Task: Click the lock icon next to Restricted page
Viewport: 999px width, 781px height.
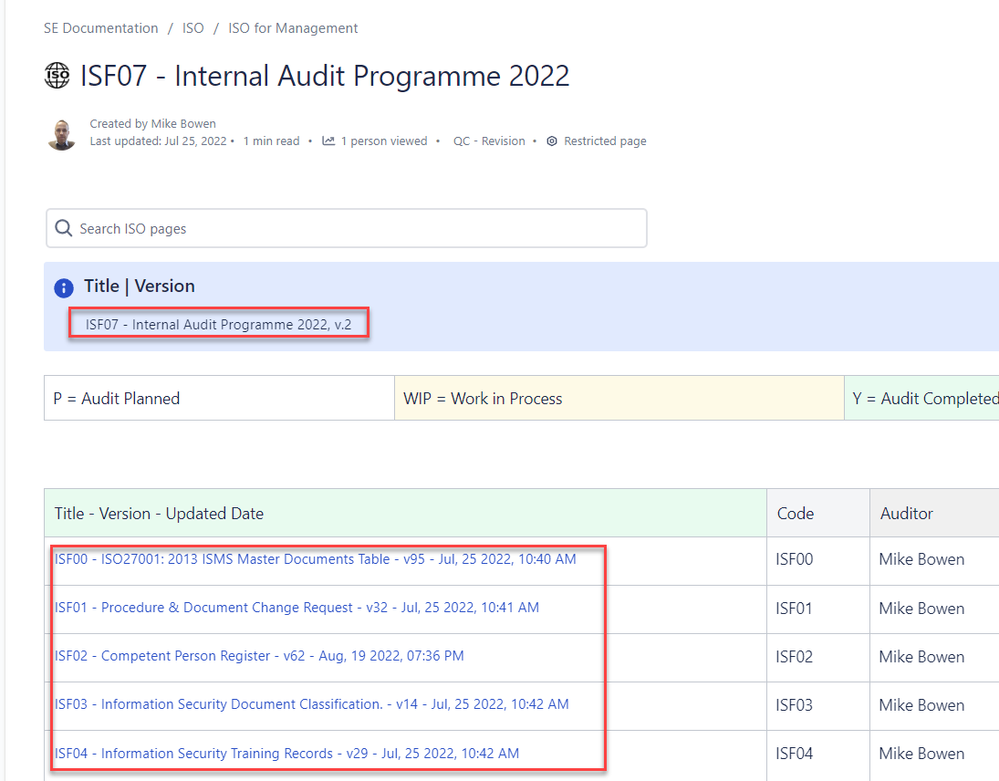Action: coord(552,141)
